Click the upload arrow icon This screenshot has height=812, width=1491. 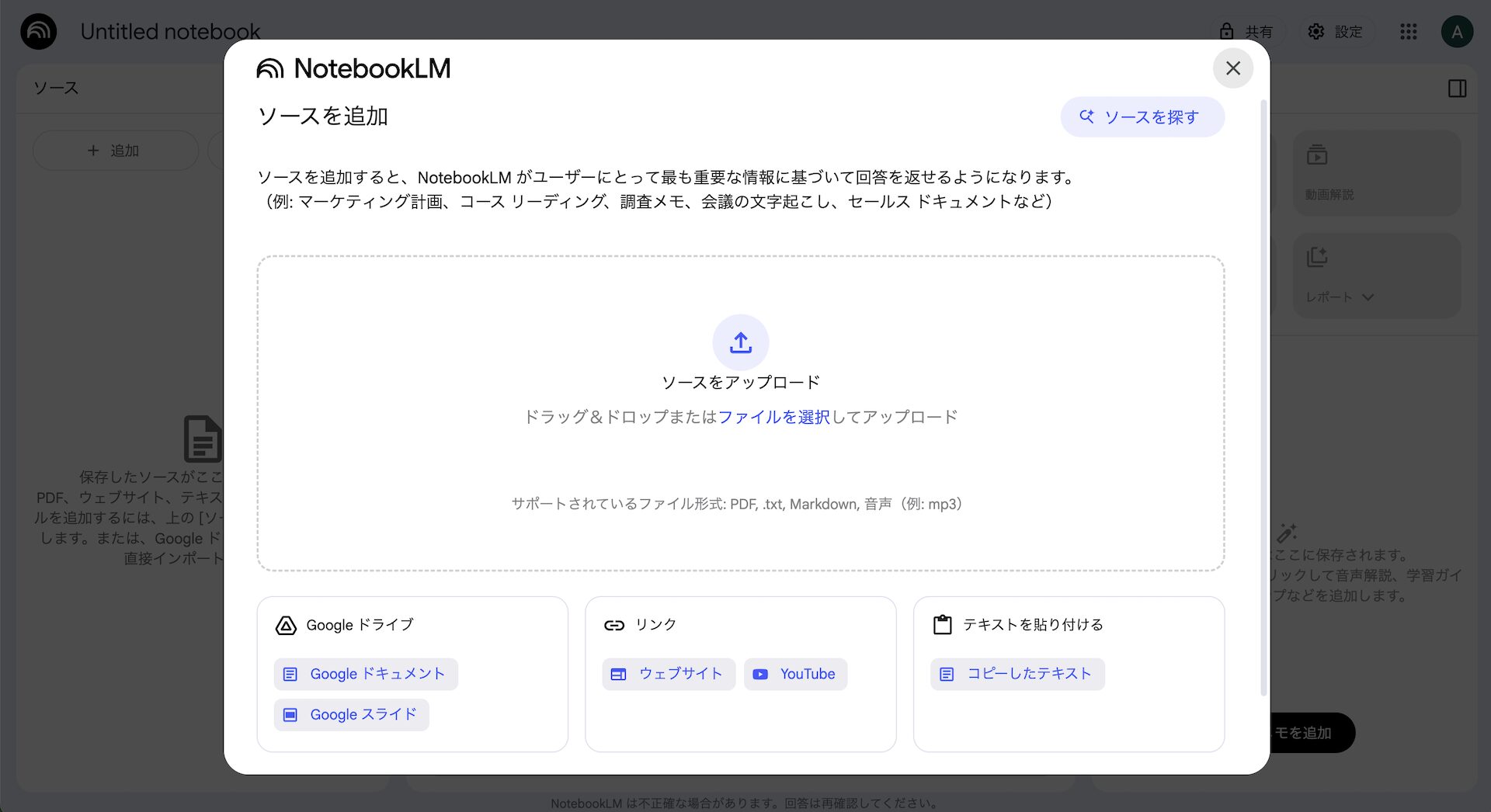(x=741, y=342)
